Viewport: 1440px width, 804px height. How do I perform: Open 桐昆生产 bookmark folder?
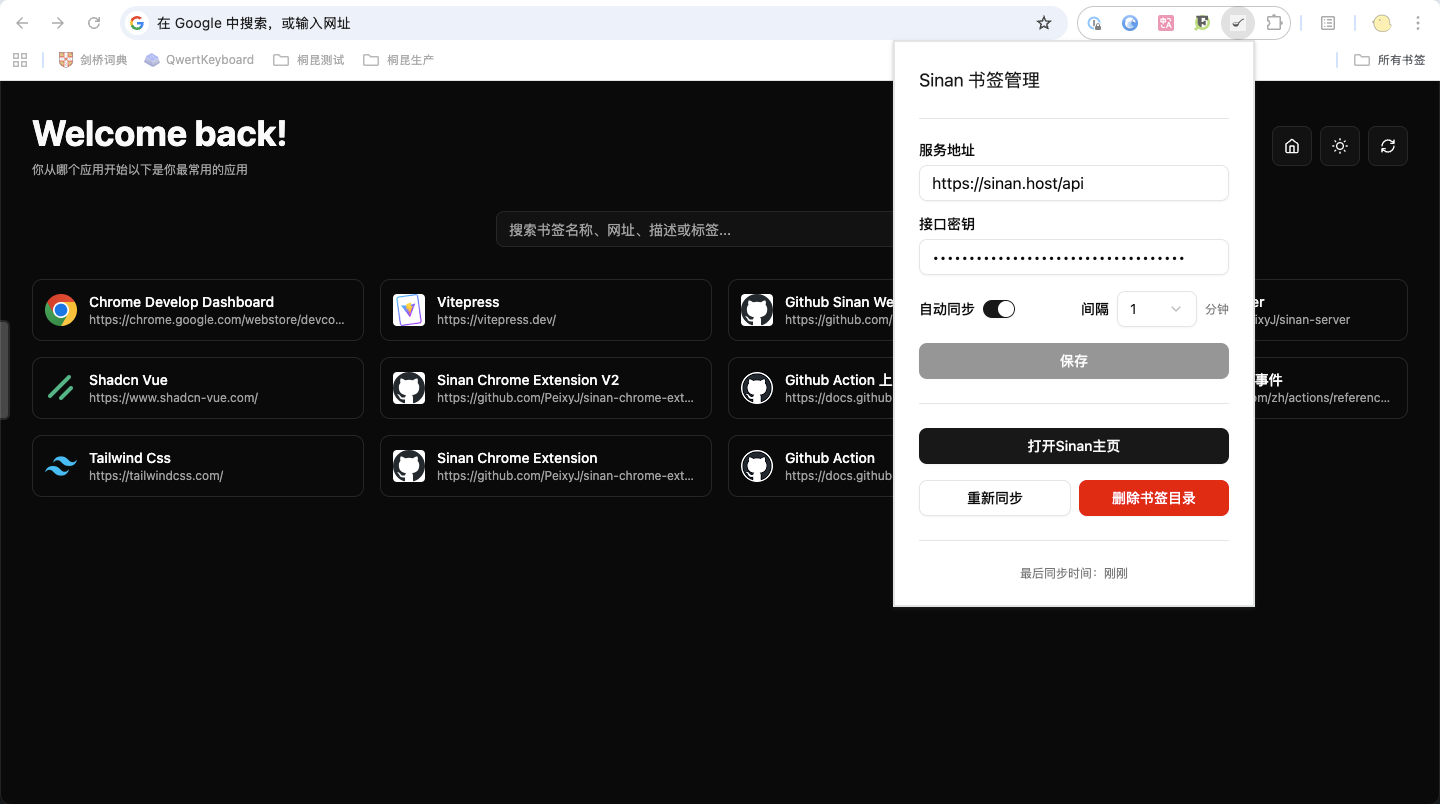(x=399, y=60)
